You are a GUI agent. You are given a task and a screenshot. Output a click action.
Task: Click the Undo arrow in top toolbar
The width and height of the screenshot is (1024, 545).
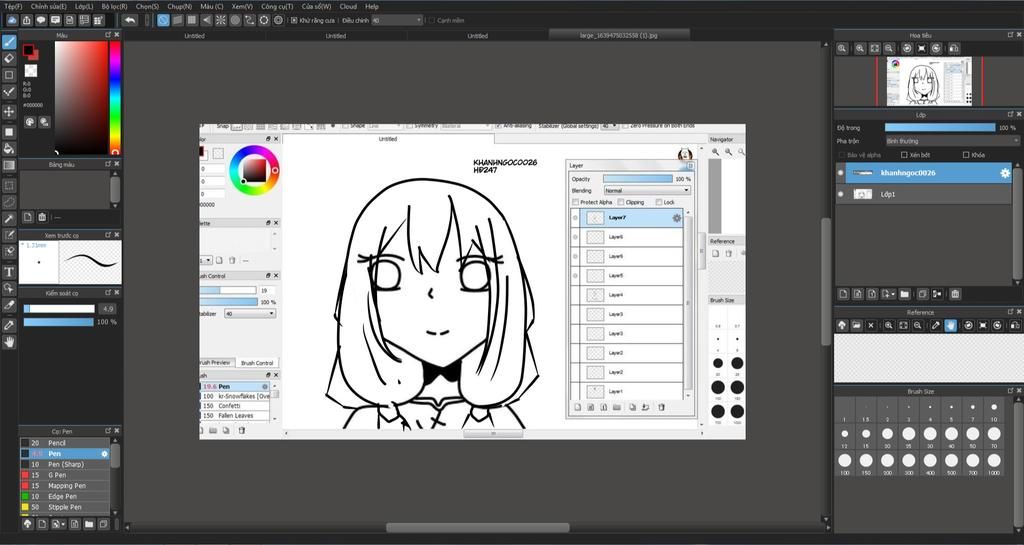coord(130,20)
